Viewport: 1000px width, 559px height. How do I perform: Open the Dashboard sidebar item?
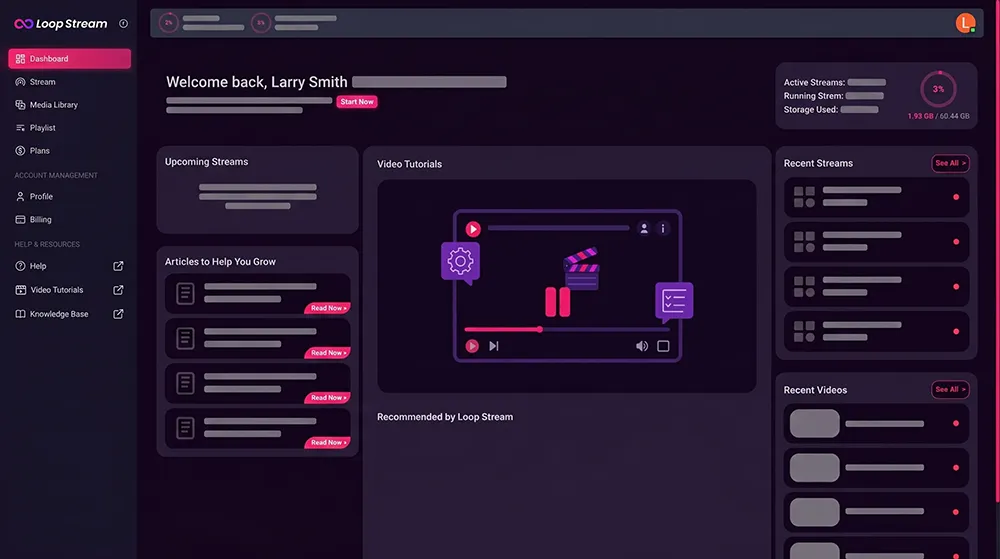[x=70, y=59]
